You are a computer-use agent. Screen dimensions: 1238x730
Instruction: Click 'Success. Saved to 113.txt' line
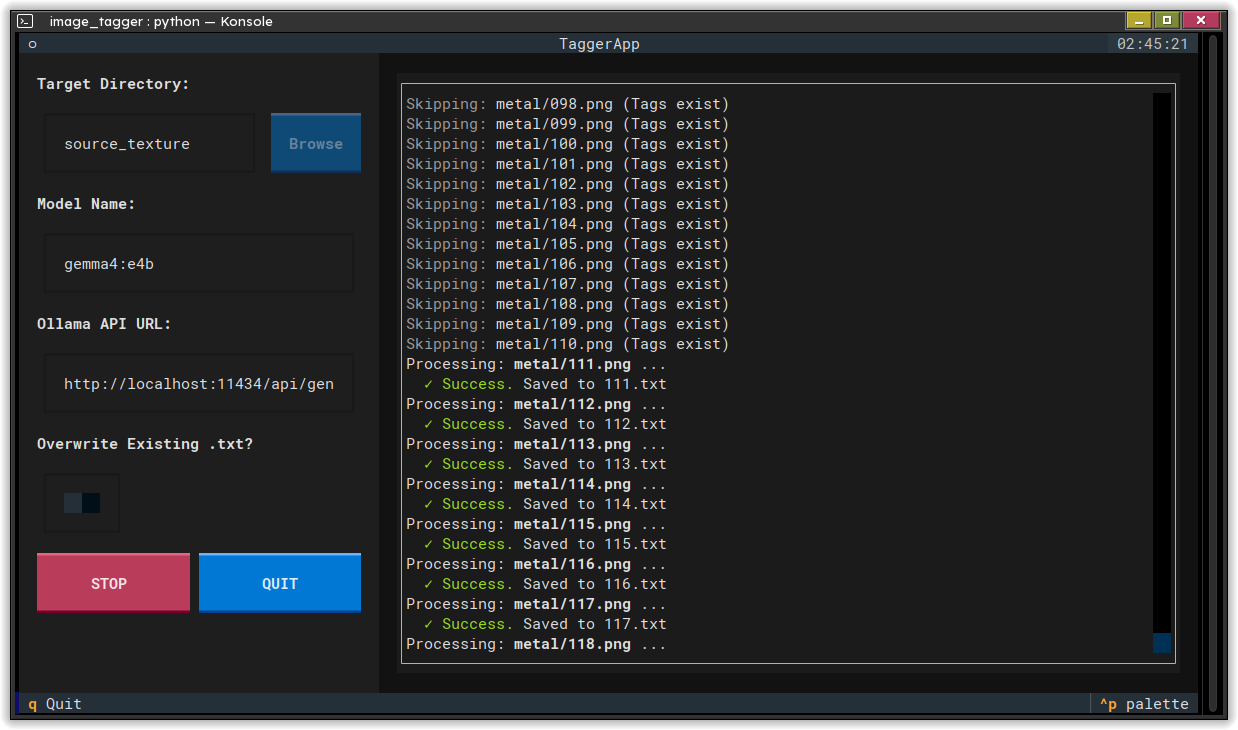(545, 464)
